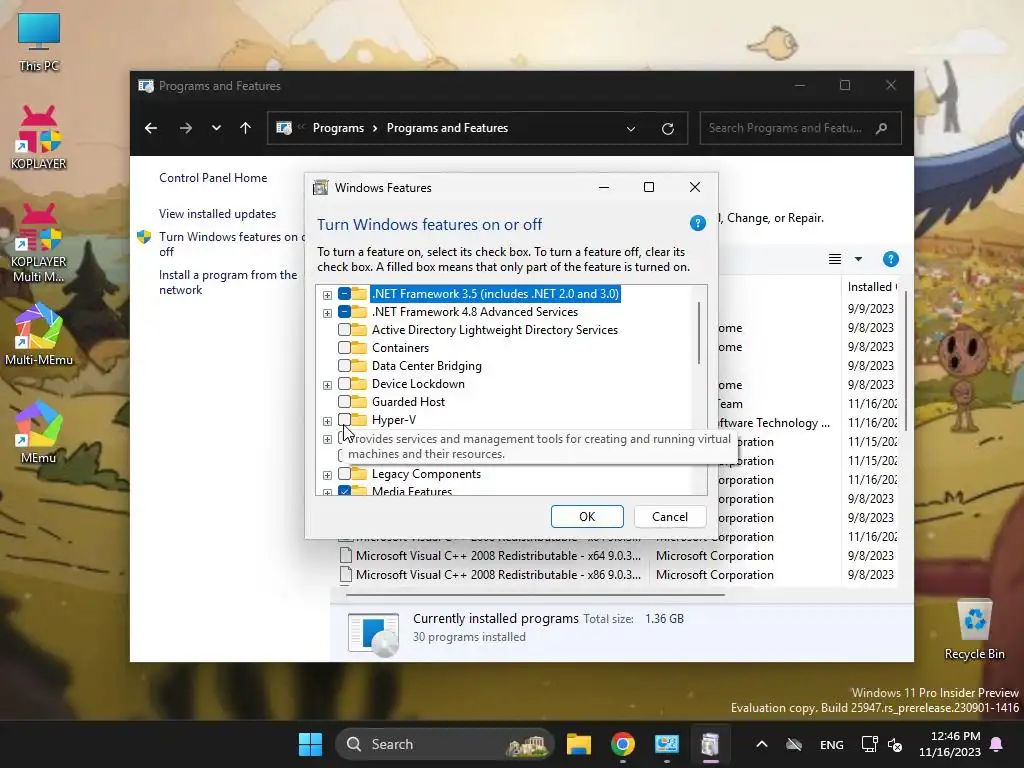The height and width of the screenshot is (768, 1024).
Task: Open the address bar history dropdown
Action: (631, 129)
